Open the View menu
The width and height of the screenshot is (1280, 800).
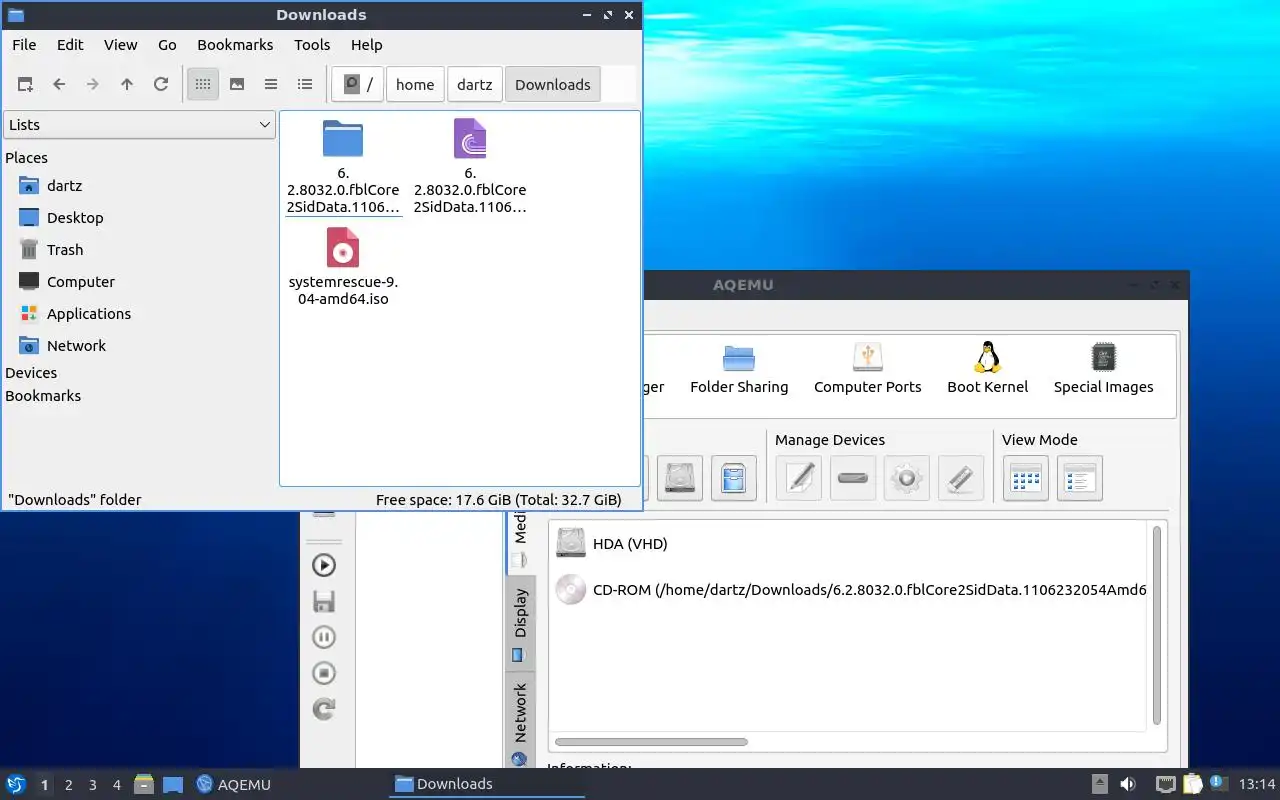click(x=121, y=45)
